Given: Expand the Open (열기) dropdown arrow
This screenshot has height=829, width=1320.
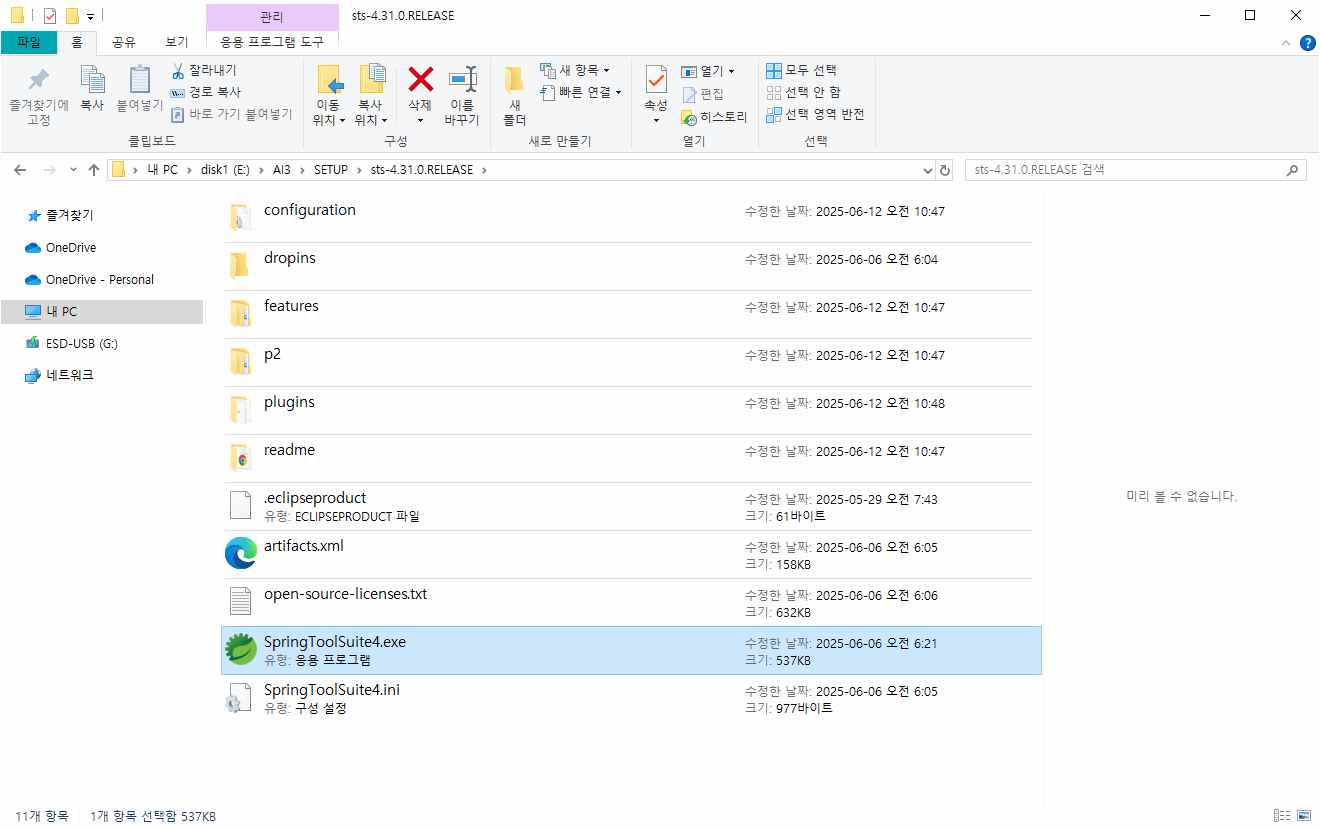Looking at the screenshot, I should coord(731,72).
